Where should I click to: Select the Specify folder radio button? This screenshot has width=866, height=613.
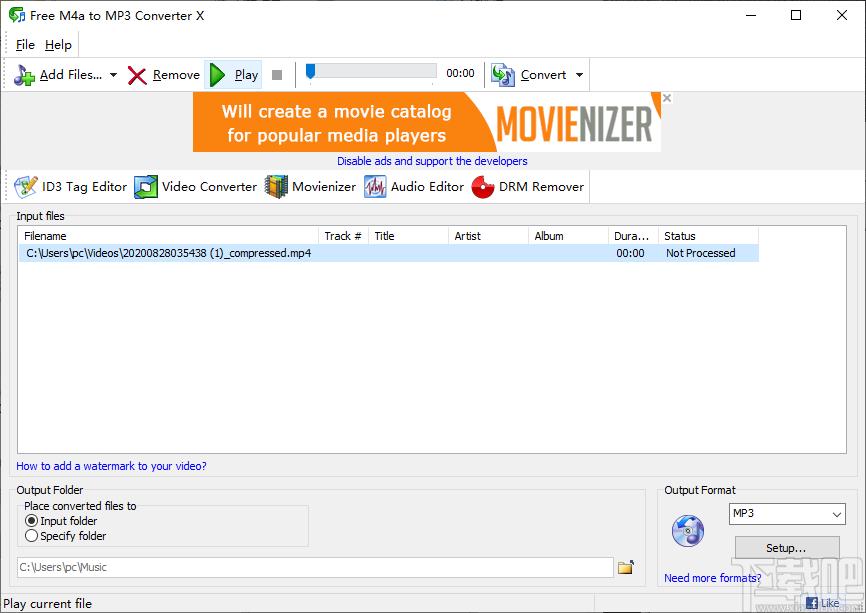31,536
